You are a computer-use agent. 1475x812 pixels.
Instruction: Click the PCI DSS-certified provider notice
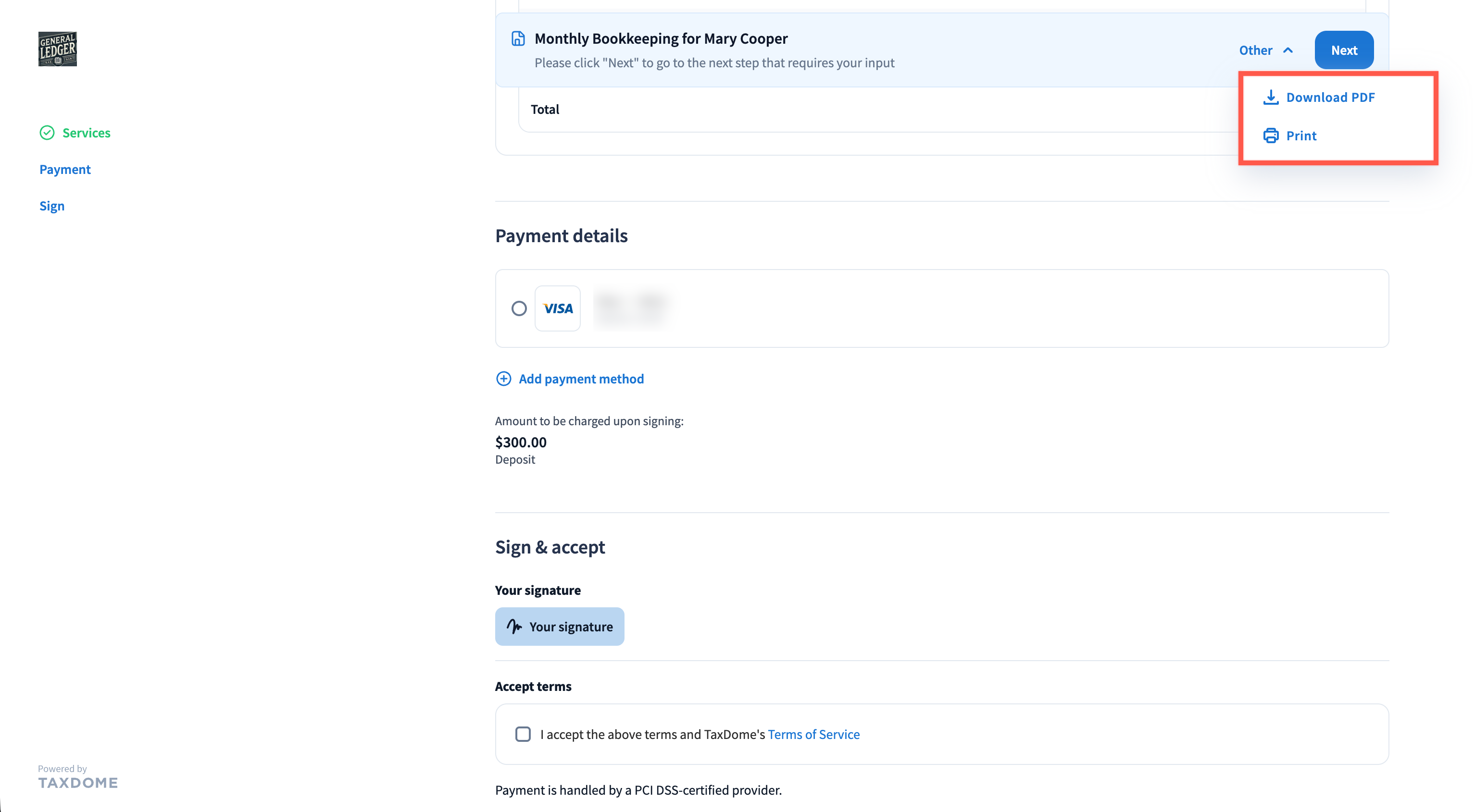(638, 790)
